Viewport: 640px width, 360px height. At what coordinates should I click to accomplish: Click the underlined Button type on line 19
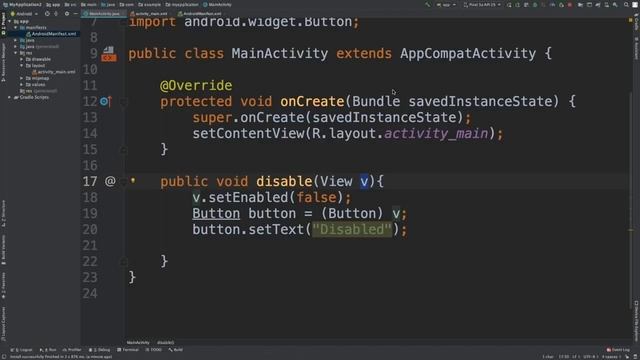(216, 213)
